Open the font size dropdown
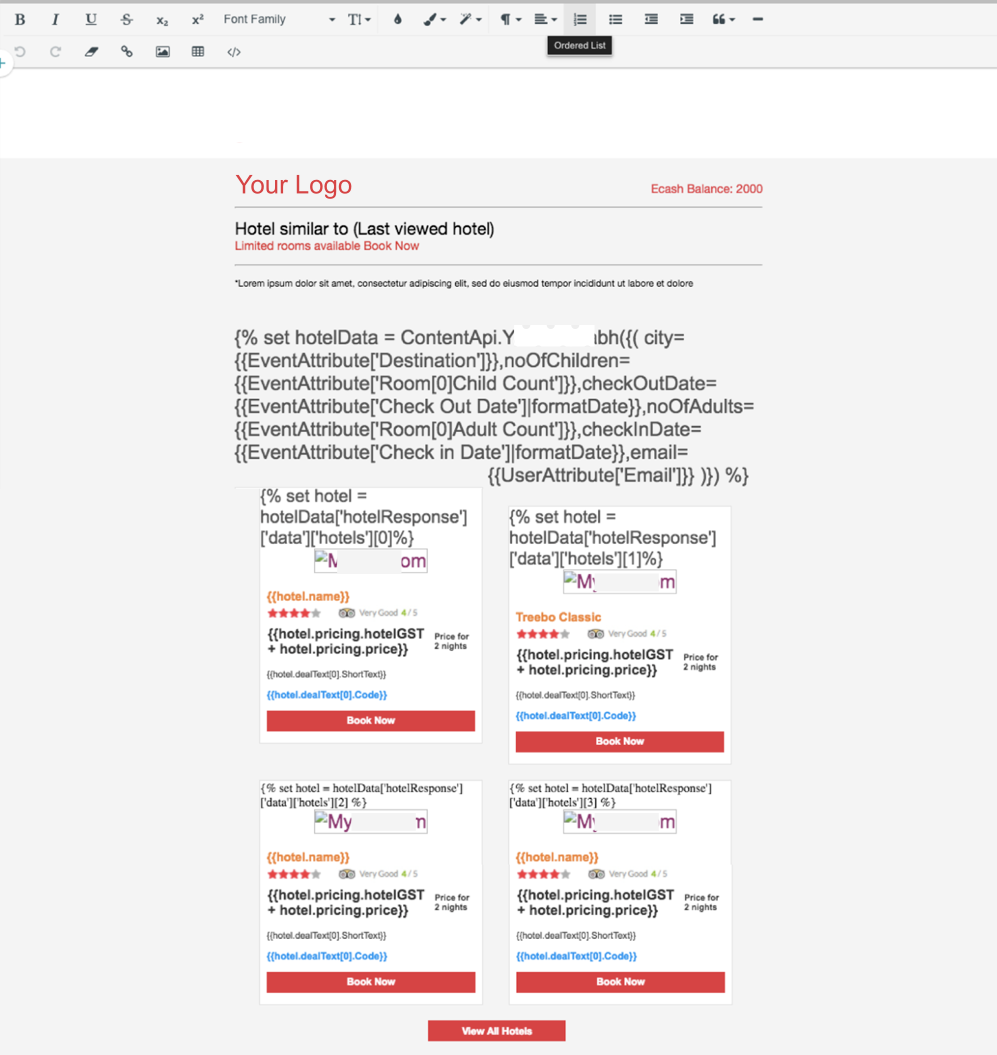 click(359, 19)
